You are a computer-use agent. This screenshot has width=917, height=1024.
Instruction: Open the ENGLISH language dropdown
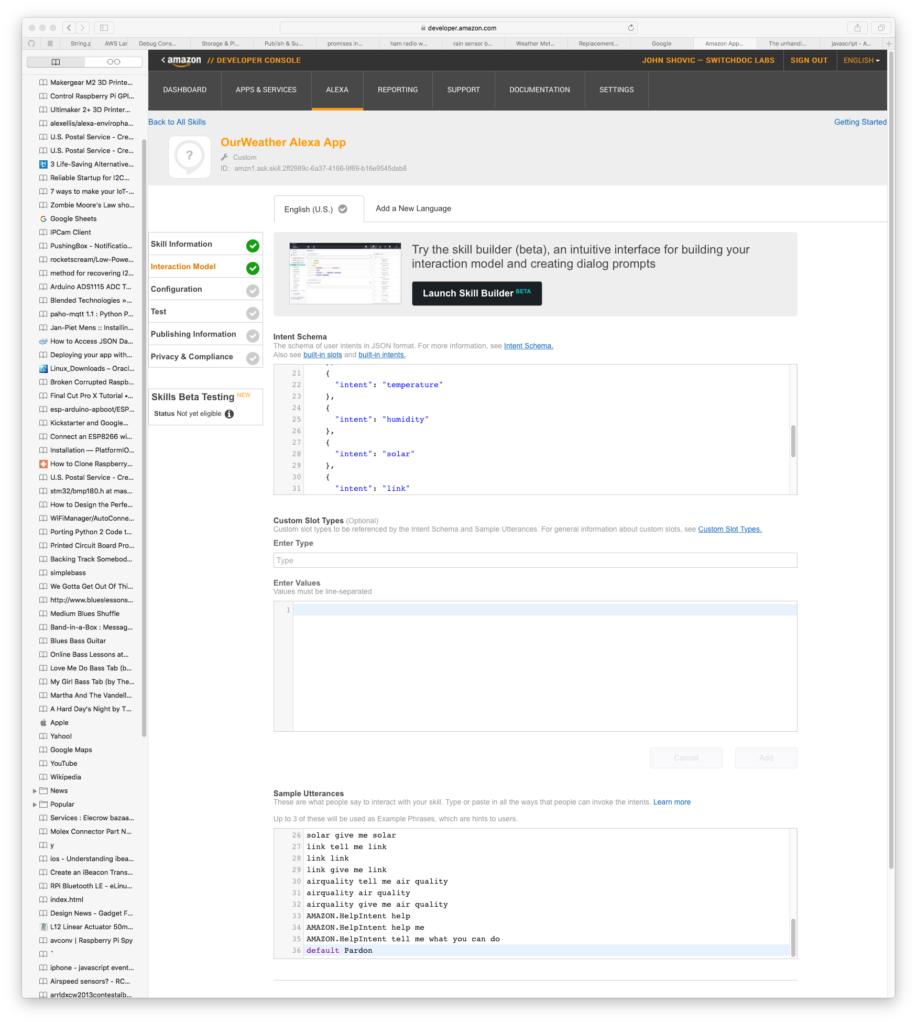pyautogui.click(x=861, y=60)
